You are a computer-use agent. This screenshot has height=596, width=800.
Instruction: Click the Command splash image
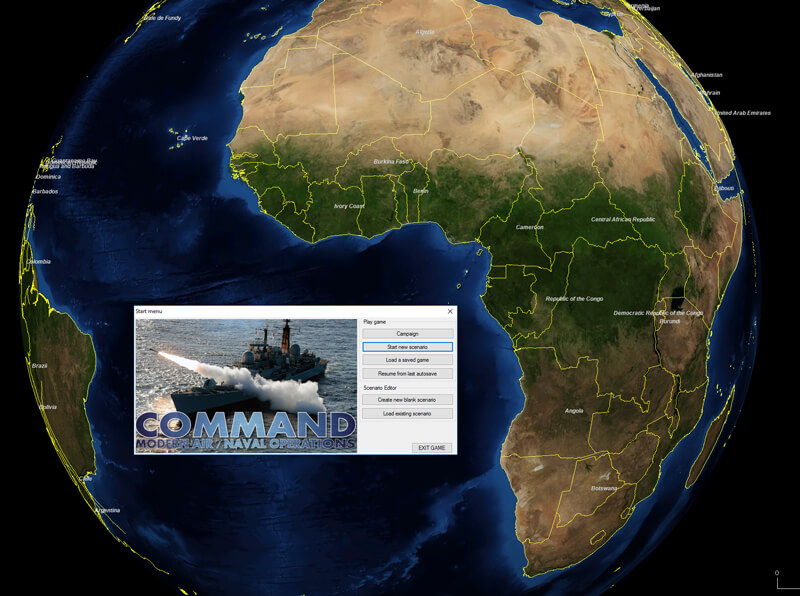pyautogui.click(x=246, y=386)
